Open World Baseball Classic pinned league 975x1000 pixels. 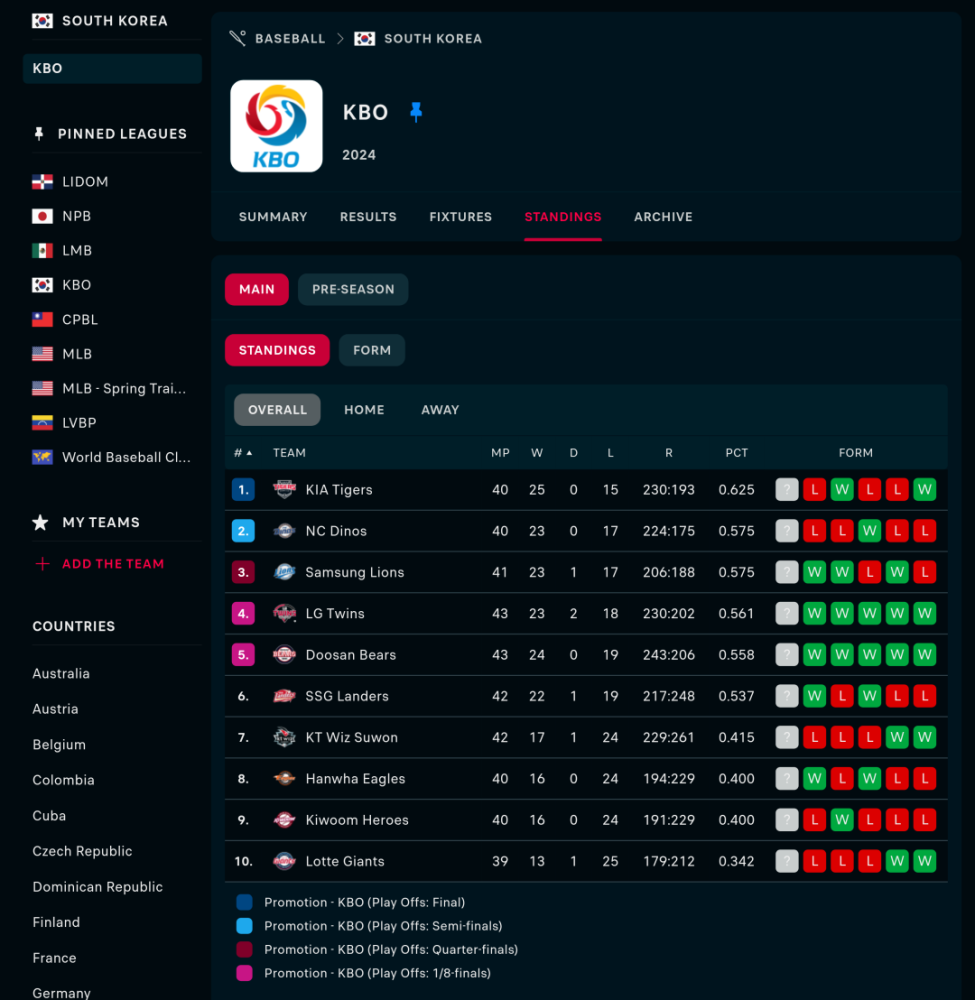tap(126, 457)
